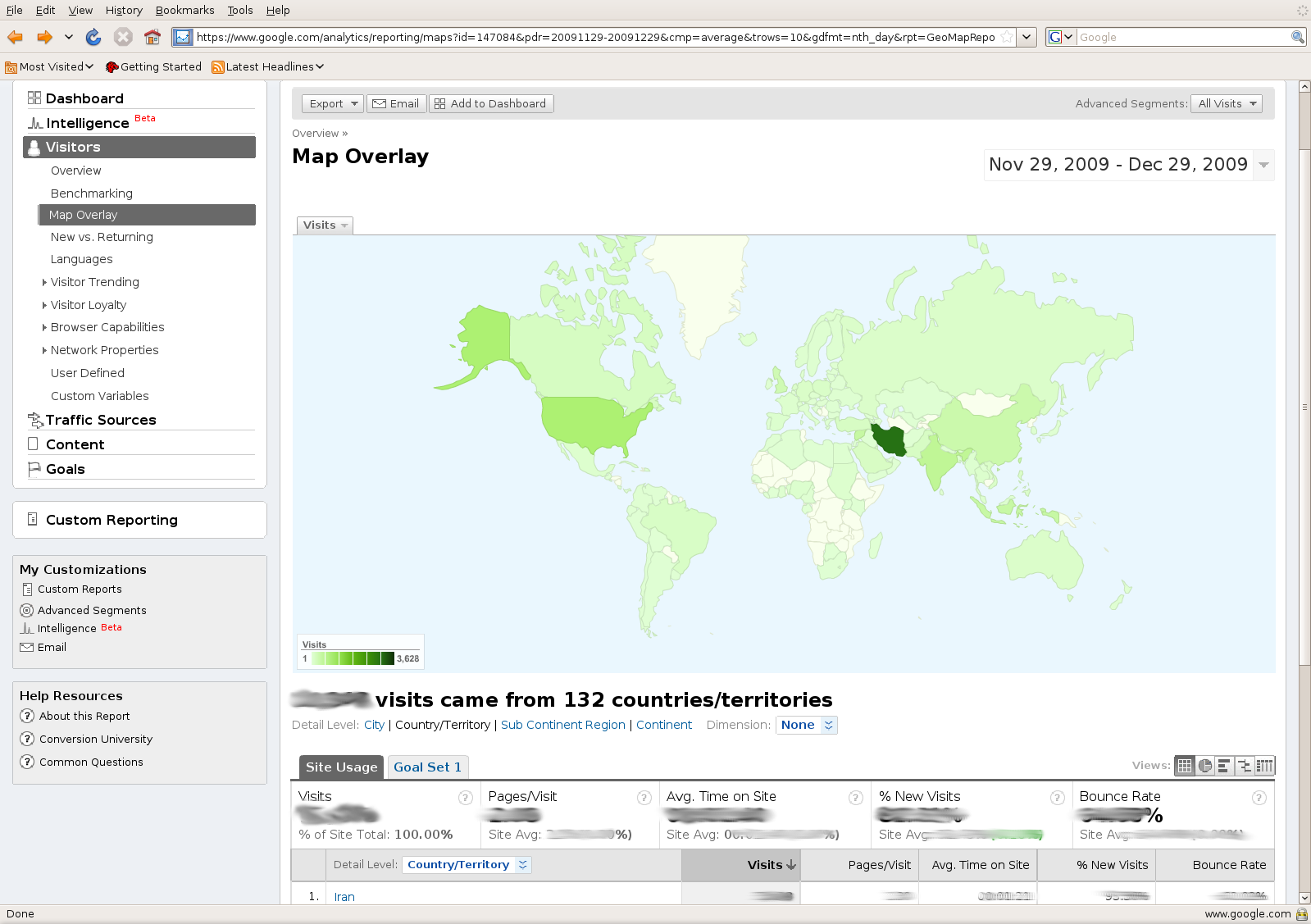Click the Google search input field
The width and height of the screenshot is (1311, 924).
coord(1184,37)
